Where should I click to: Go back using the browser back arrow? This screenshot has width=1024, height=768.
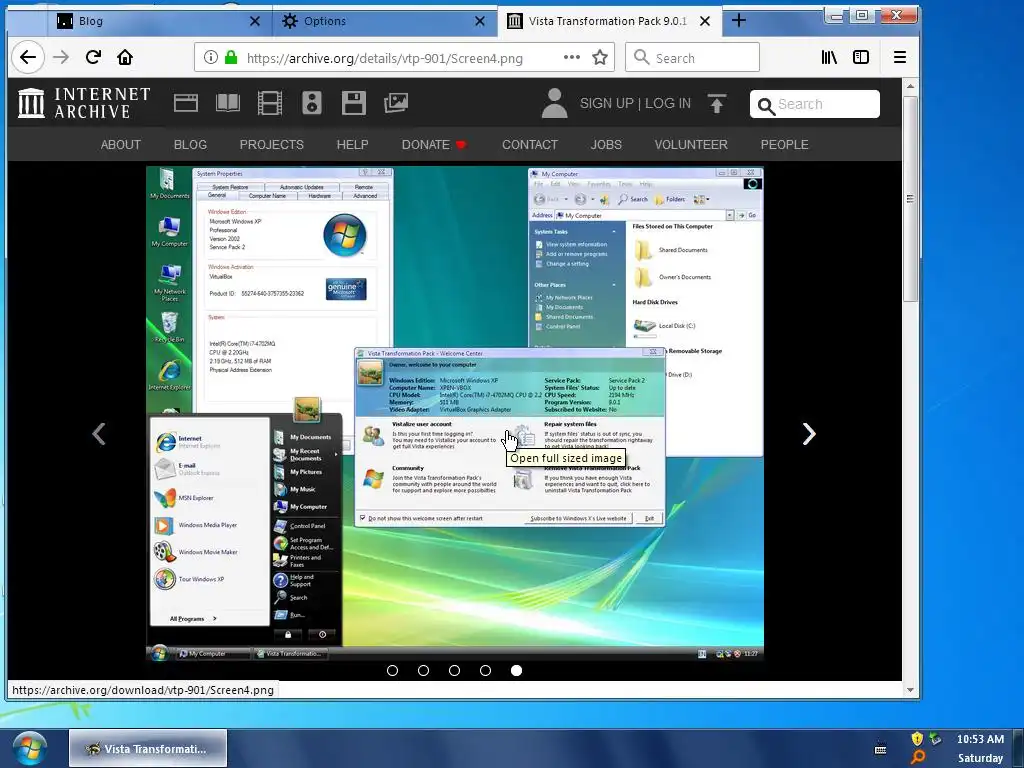point(27,57)
